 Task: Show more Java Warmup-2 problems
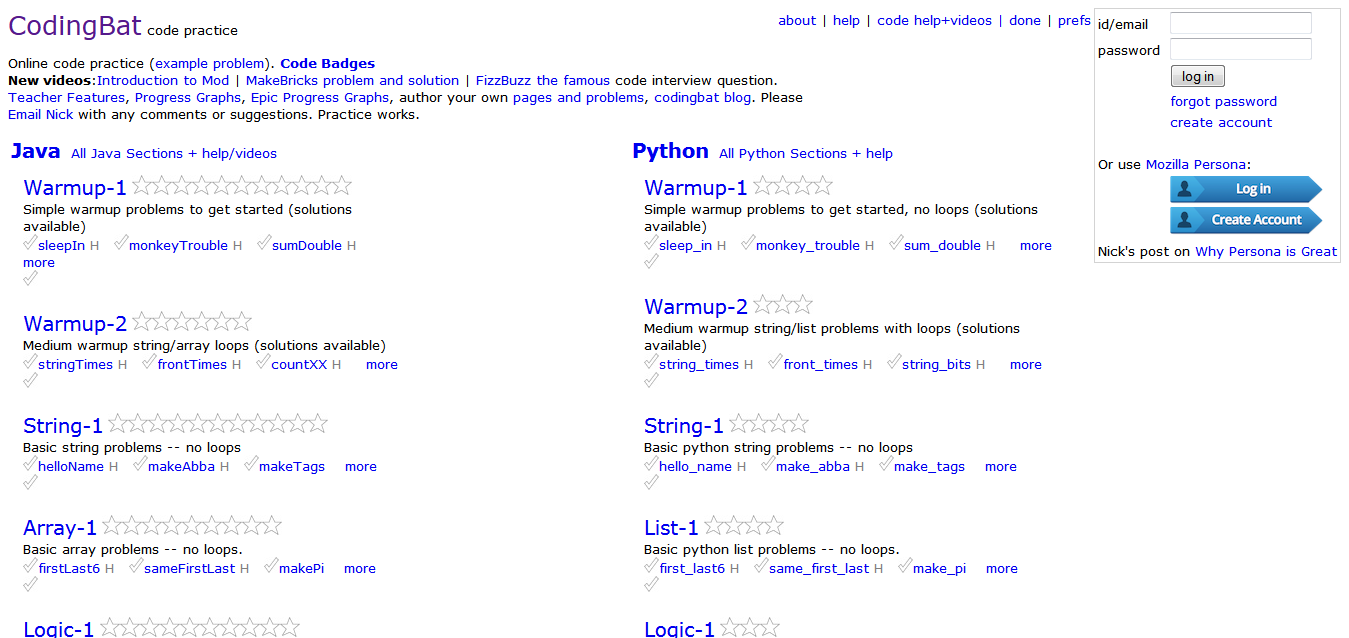[x=381, y=365]
